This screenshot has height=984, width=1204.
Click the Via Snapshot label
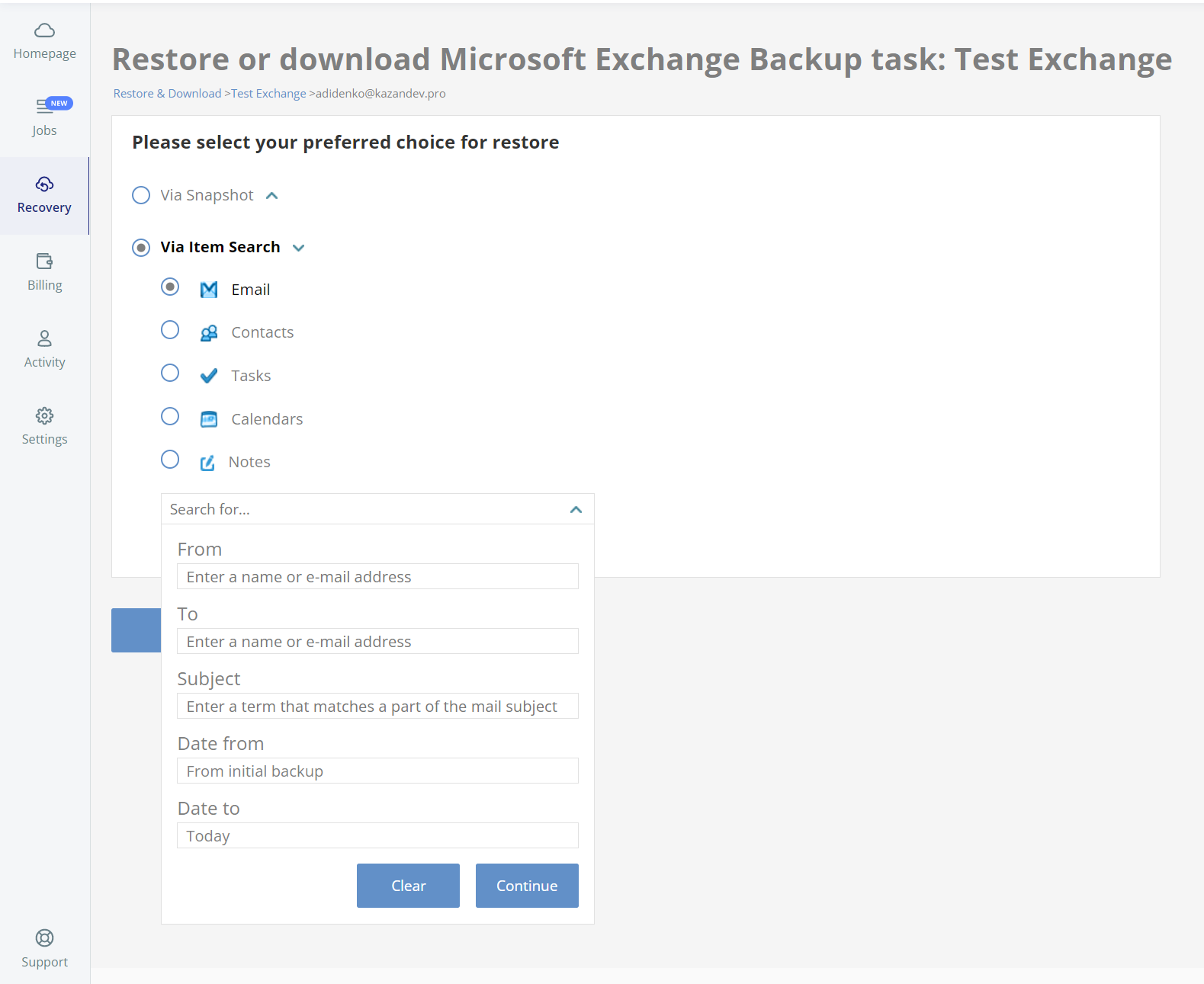point(207,195)
